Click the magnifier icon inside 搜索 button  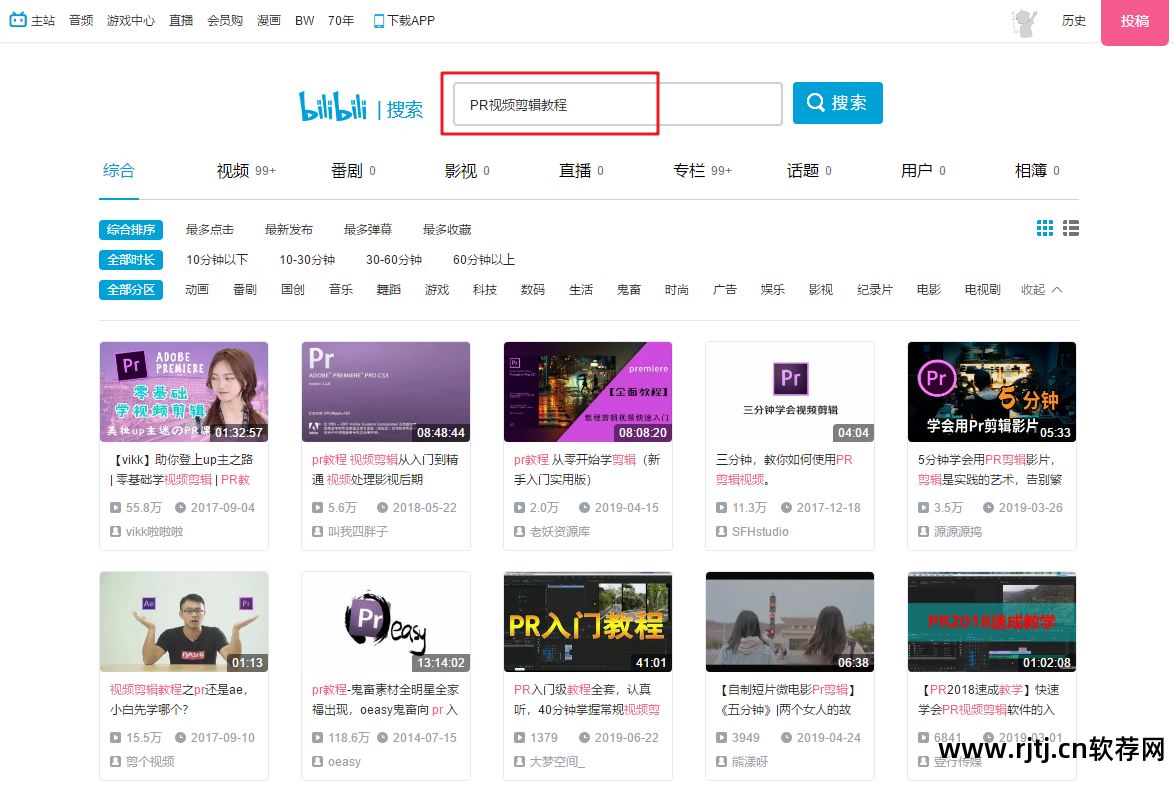coord(818,103)
